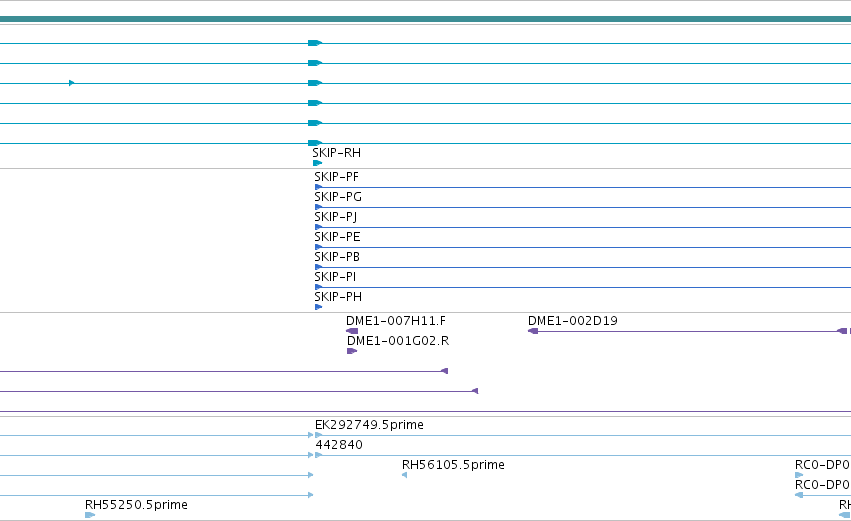
Task: Click the DME1-001G02.R label
Action: click(x=398, y=341)
